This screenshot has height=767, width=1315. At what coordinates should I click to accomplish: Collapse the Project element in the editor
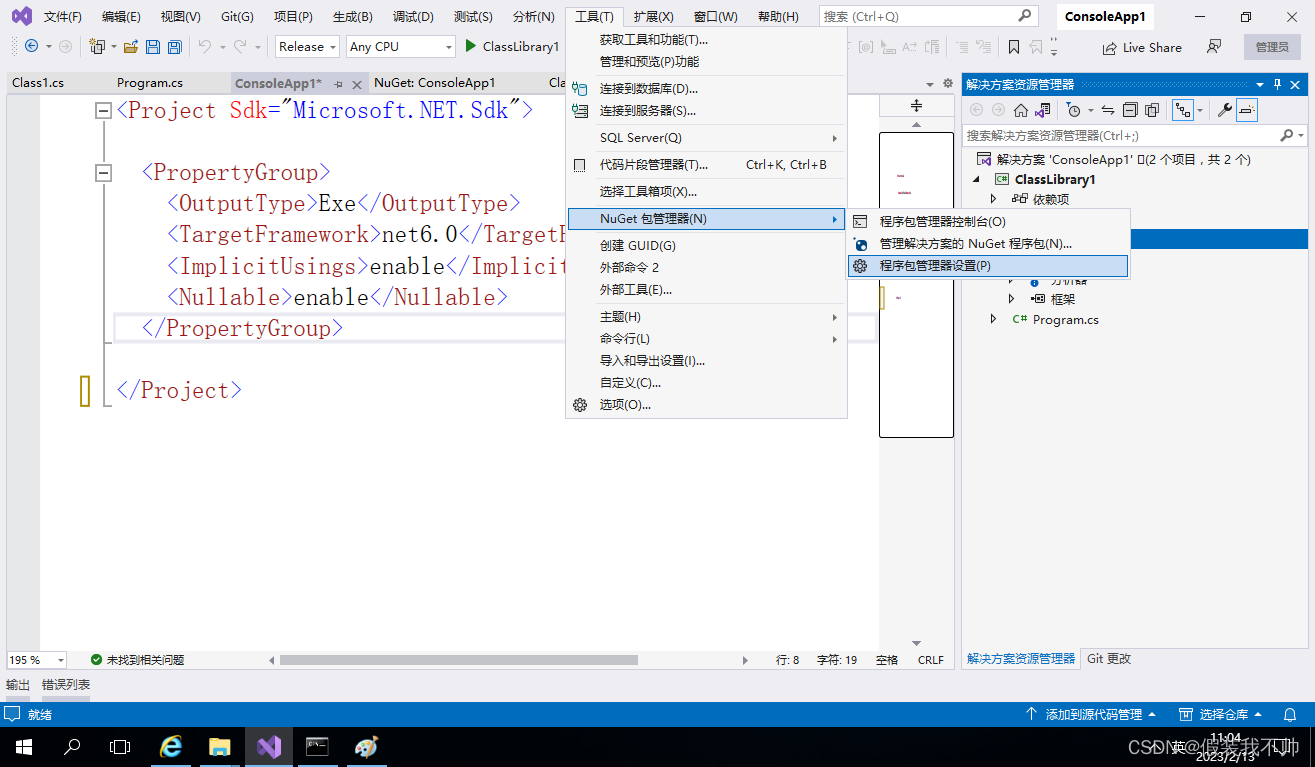103,111
